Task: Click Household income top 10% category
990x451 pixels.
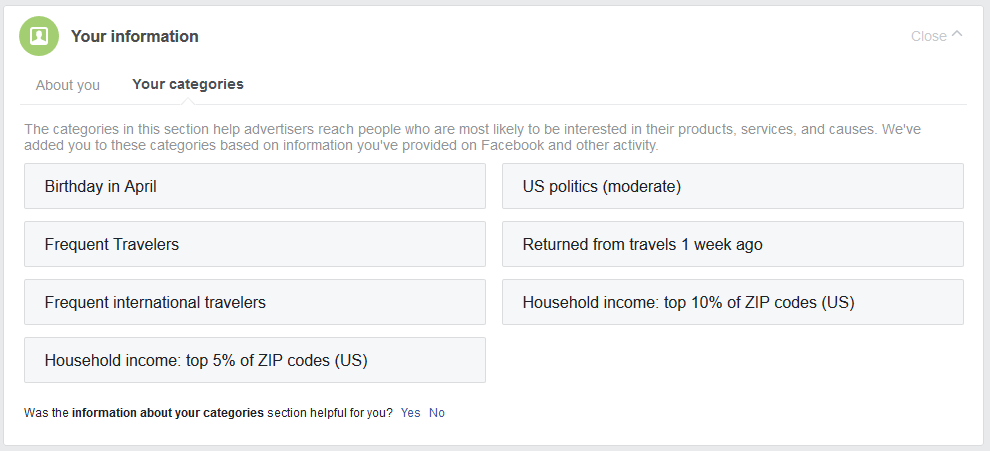Action: click(x=733, y=302)
